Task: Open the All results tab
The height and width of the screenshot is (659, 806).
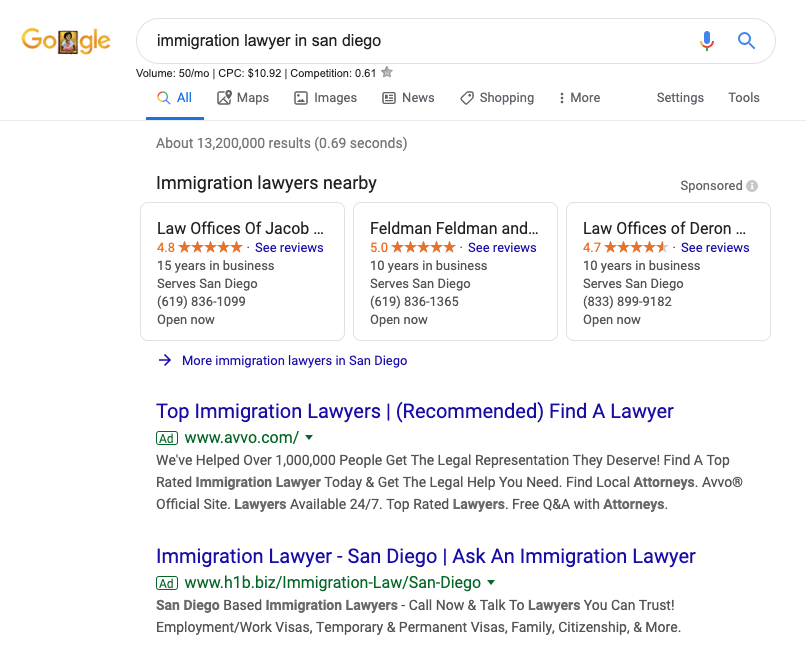Action: click(175, 98)
